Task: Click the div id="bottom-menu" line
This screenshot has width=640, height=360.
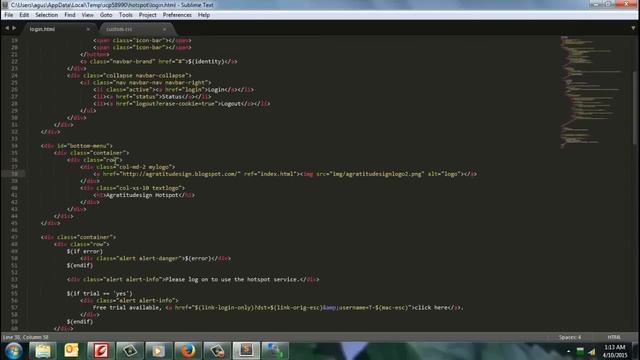Action: (x=77, y=146)
